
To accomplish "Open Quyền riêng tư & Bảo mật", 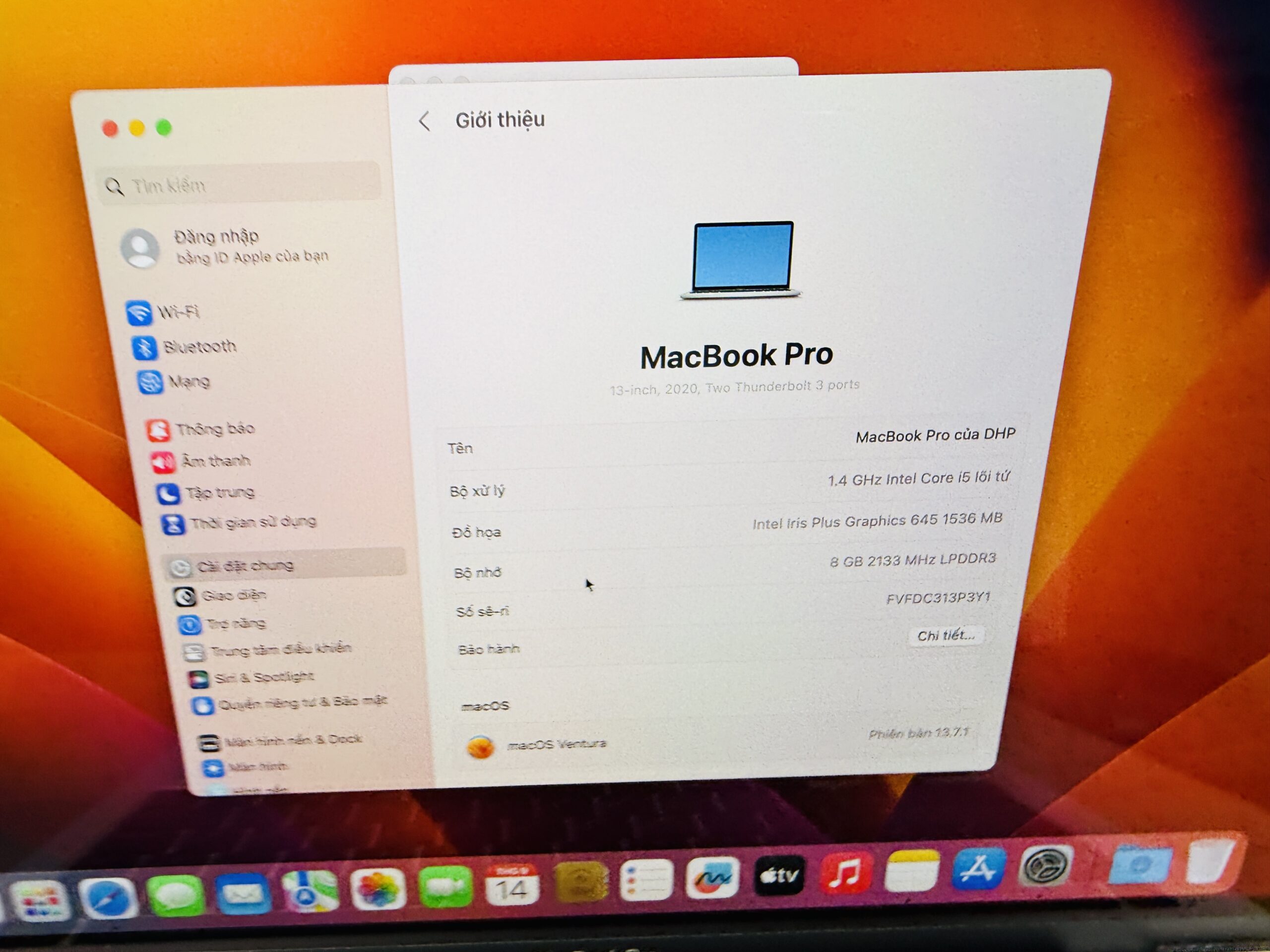I will point(289,704).
